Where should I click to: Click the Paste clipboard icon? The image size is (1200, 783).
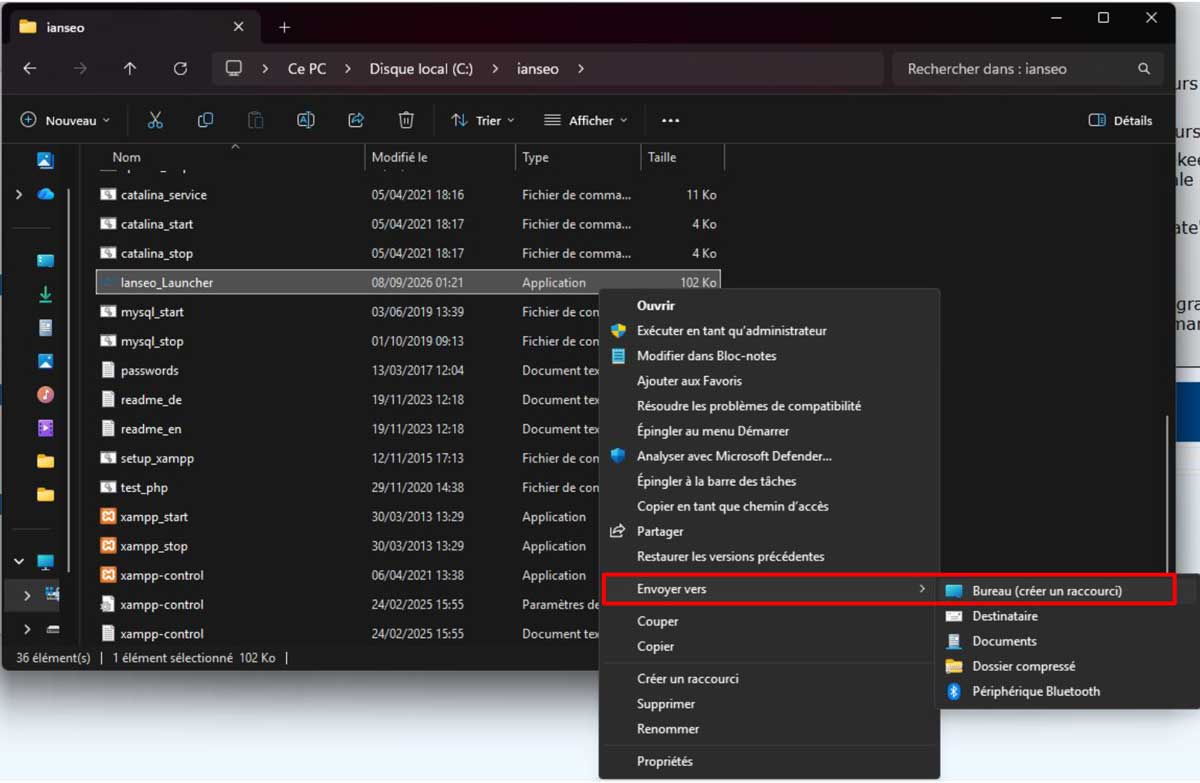[x=256, y=120]
